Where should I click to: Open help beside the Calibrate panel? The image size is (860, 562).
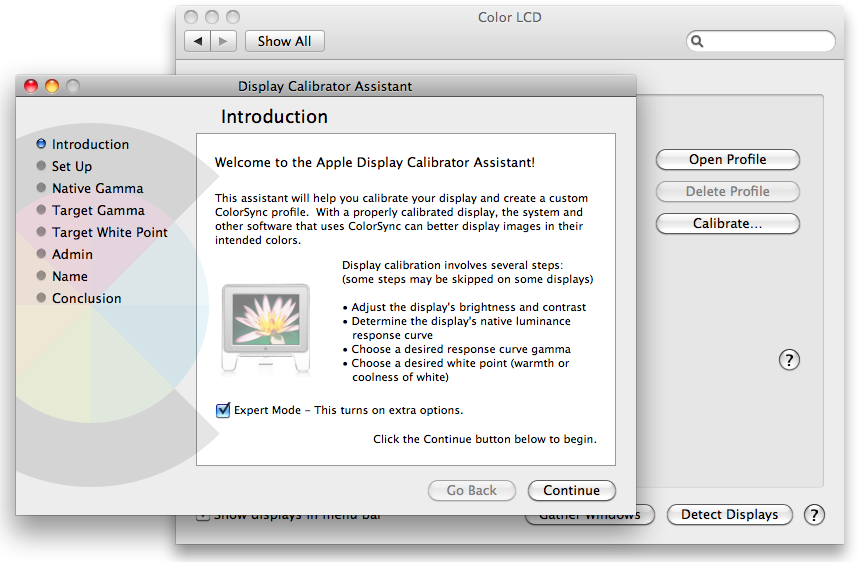tap(789, 360)
